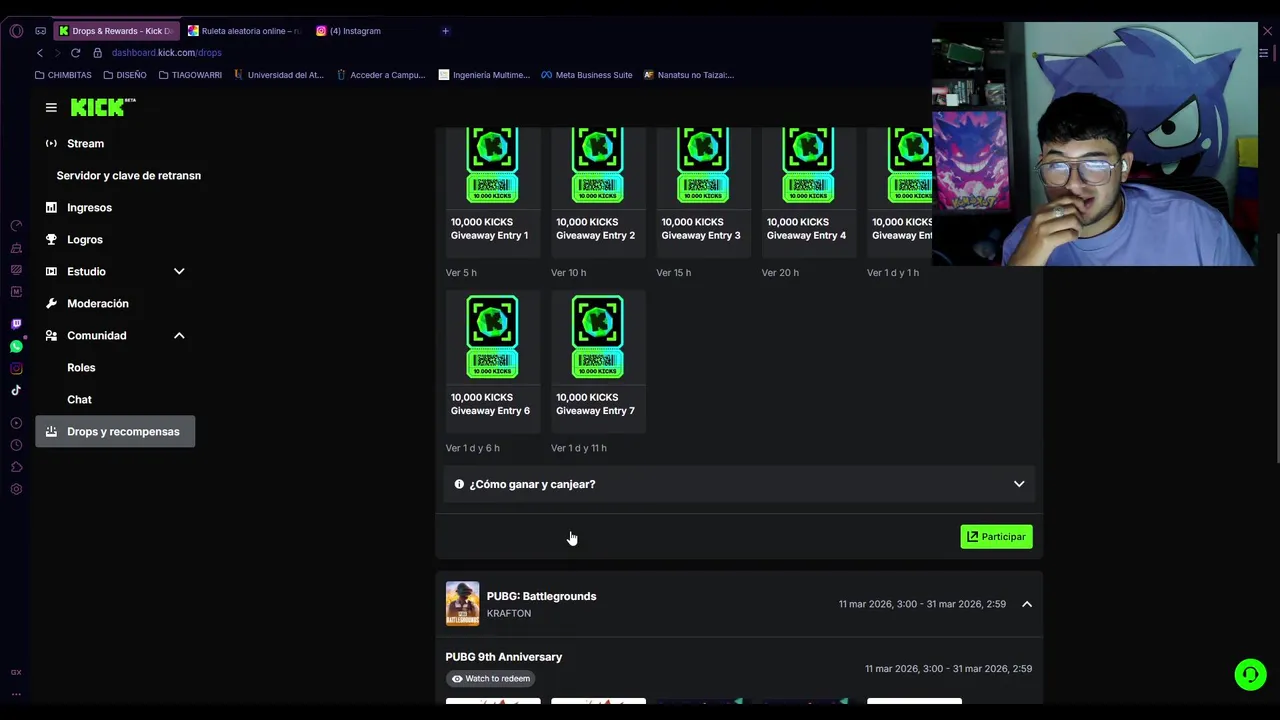
Task: Open a new browser tab
Action: pyautogui.click(x=445, y=31)
